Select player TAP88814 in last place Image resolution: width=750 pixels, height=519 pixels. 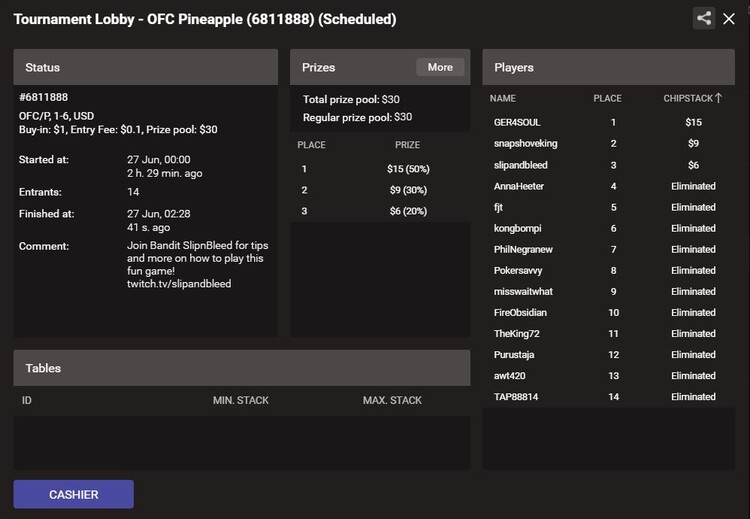tap(608, 397)
